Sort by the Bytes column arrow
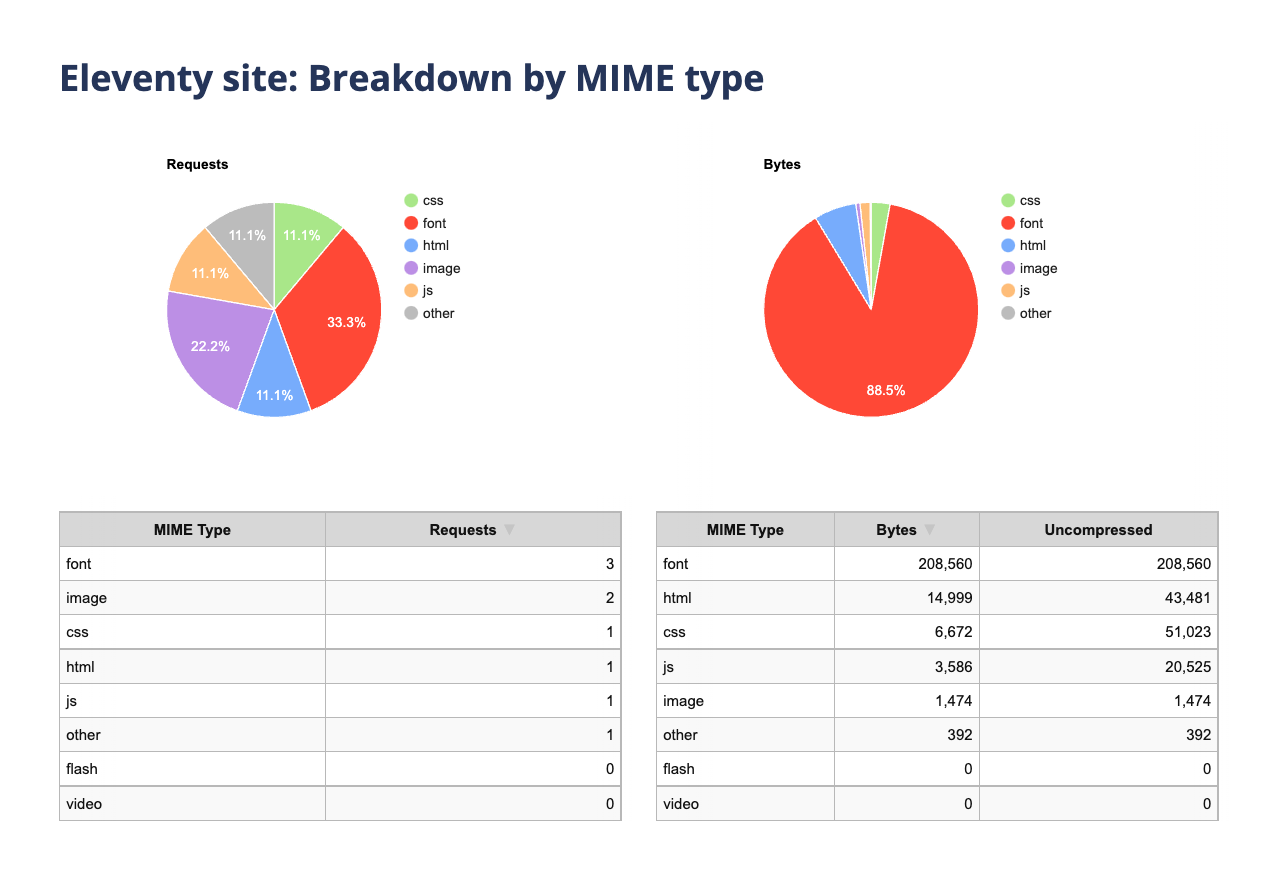The image size is (1287, 879). coord(929,530)
